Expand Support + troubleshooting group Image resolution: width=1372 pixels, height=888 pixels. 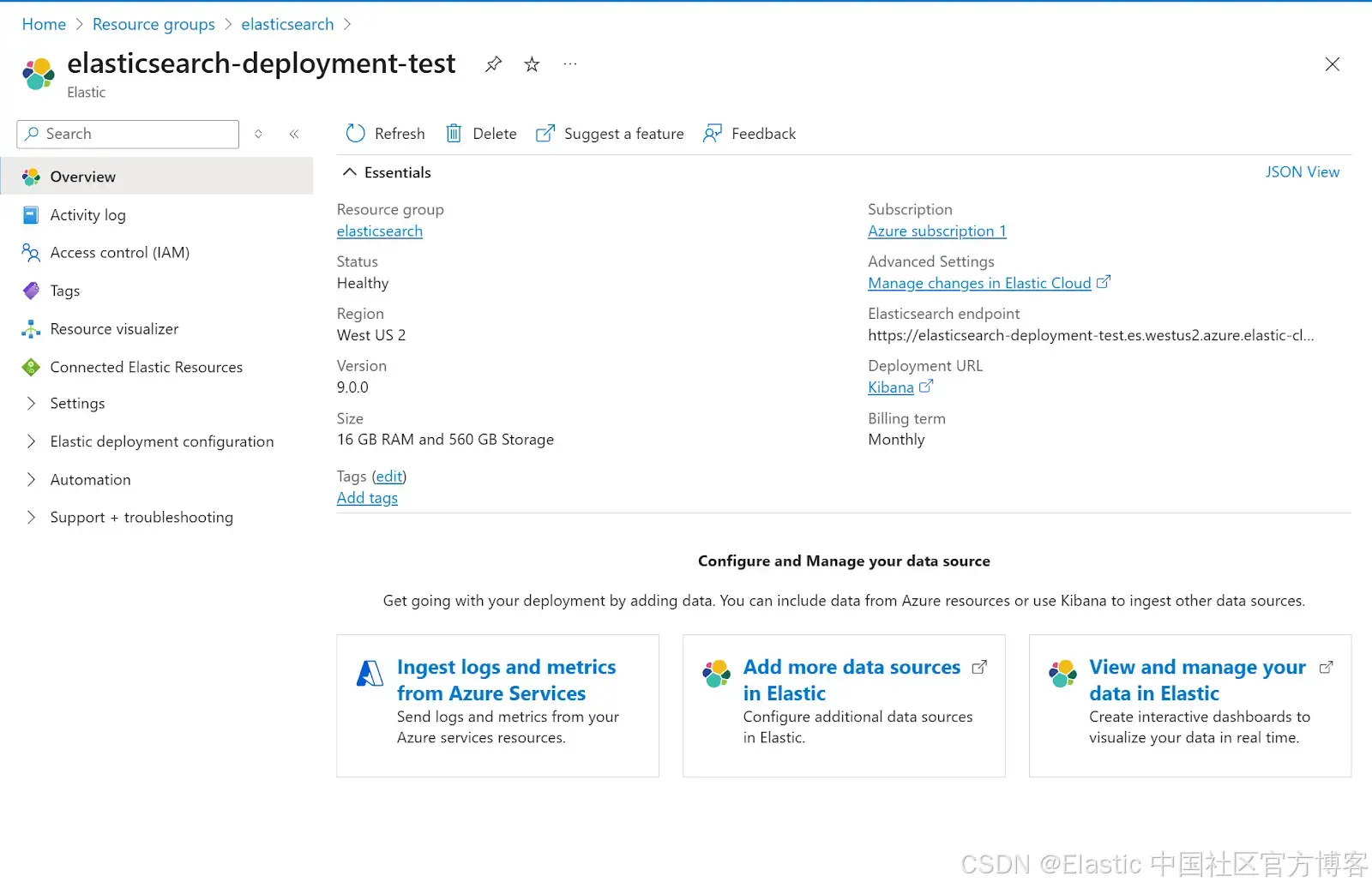tap(31, 517)
